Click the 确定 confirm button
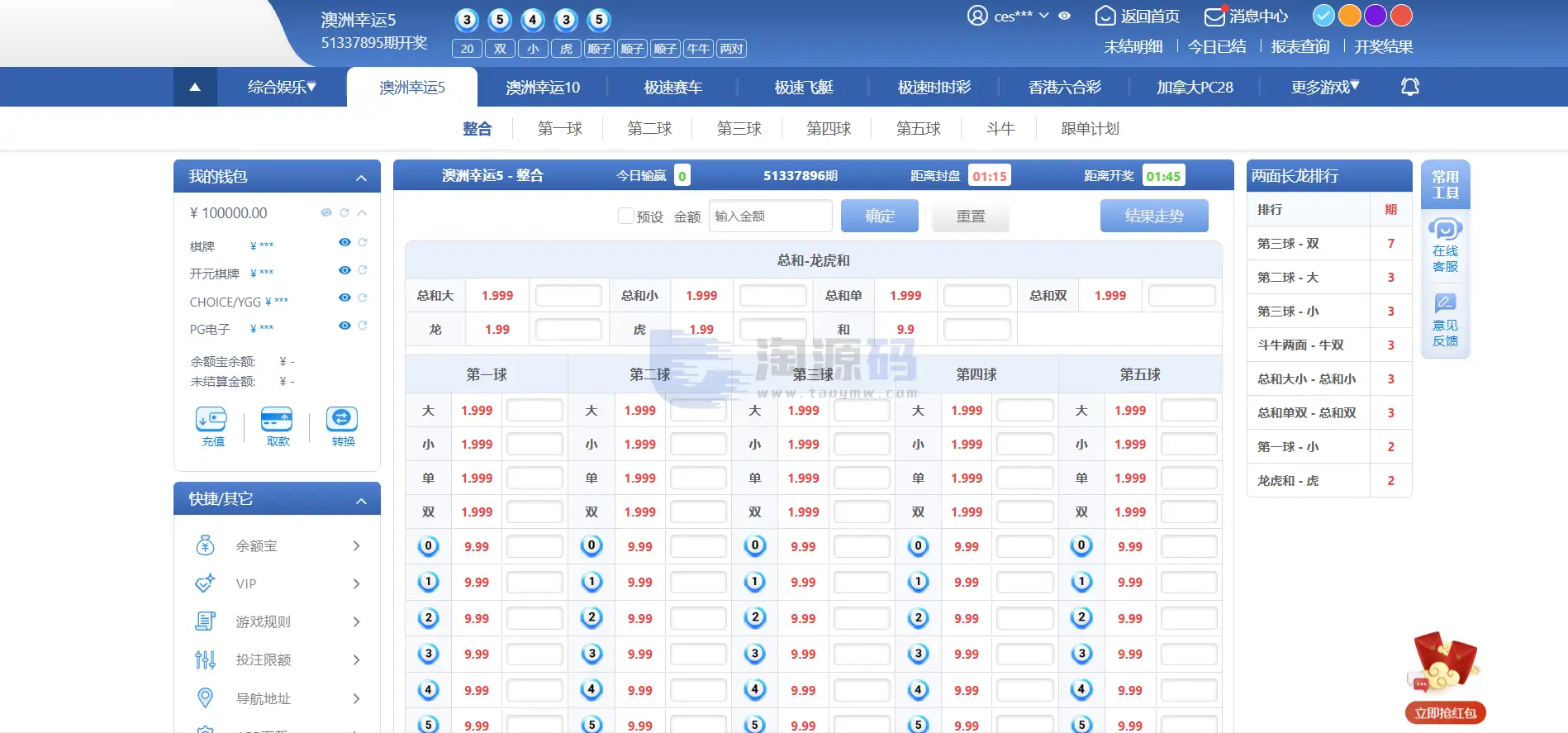 (880, 216)
